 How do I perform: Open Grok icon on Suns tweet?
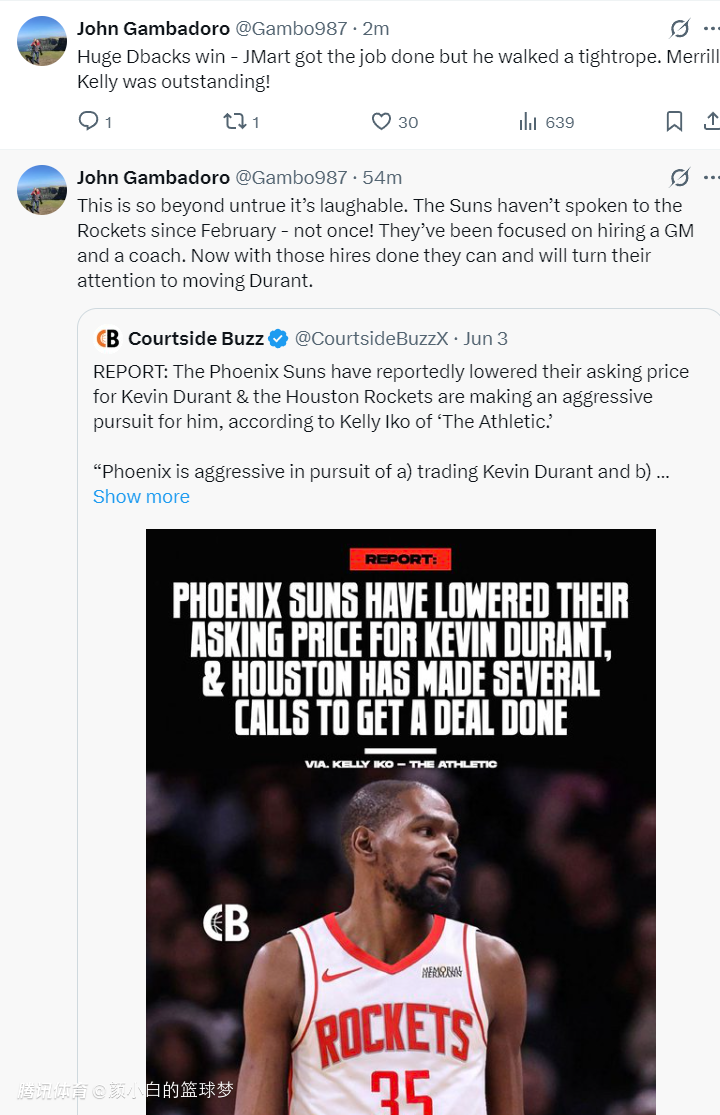tap(680, 178)
